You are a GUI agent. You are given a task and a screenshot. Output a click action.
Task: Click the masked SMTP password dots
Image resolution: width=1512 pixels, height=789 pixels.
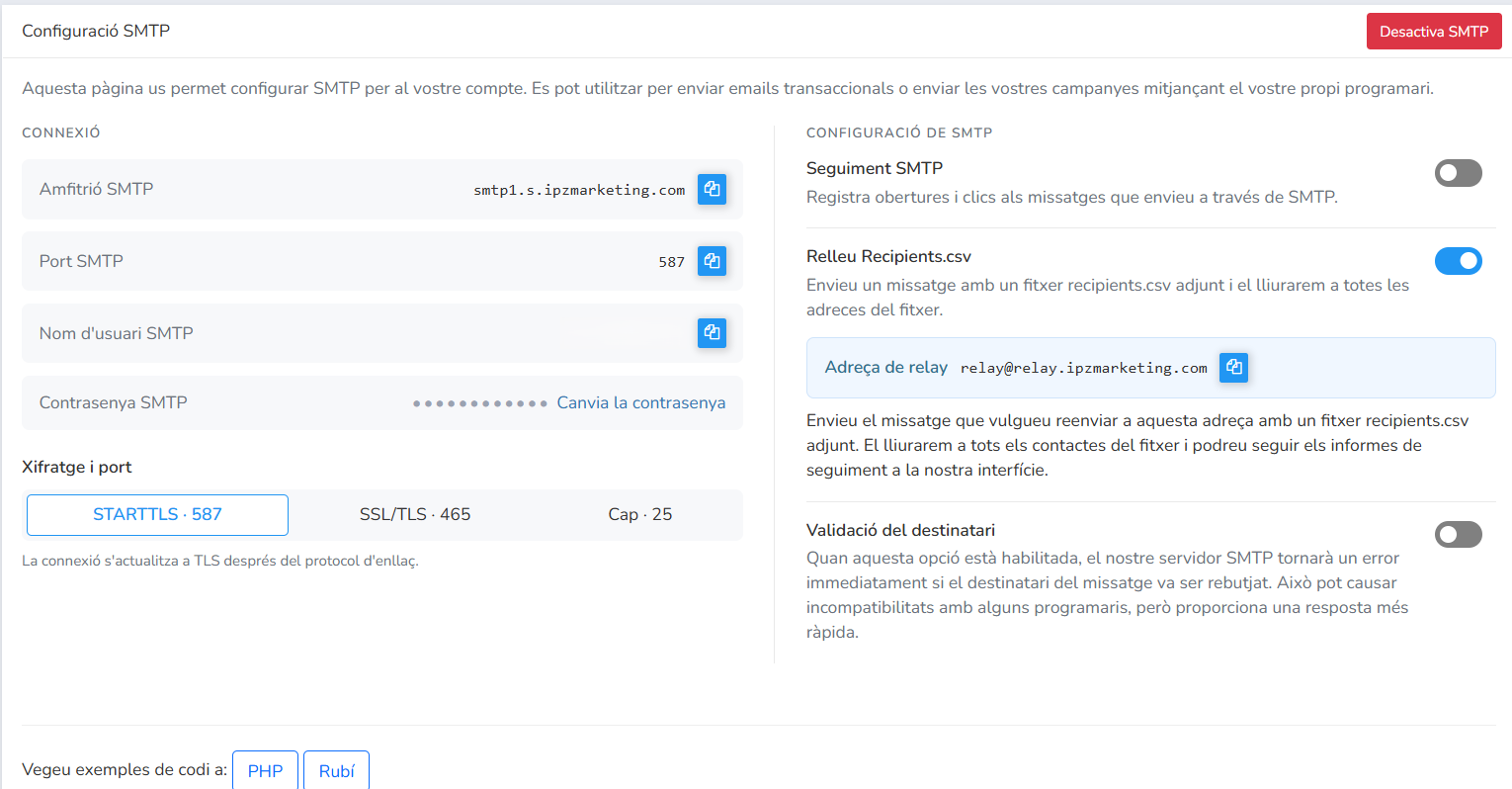pos(480,403)
